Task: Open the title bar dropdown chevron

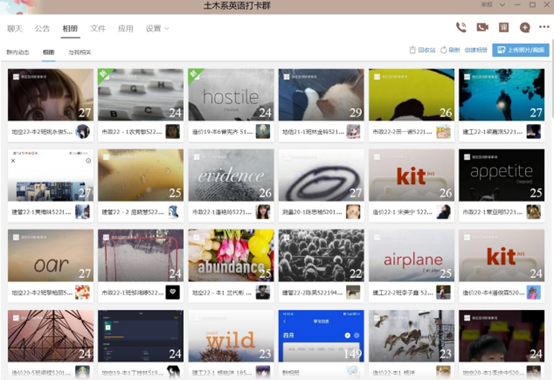Action: [x=502, y=5]
